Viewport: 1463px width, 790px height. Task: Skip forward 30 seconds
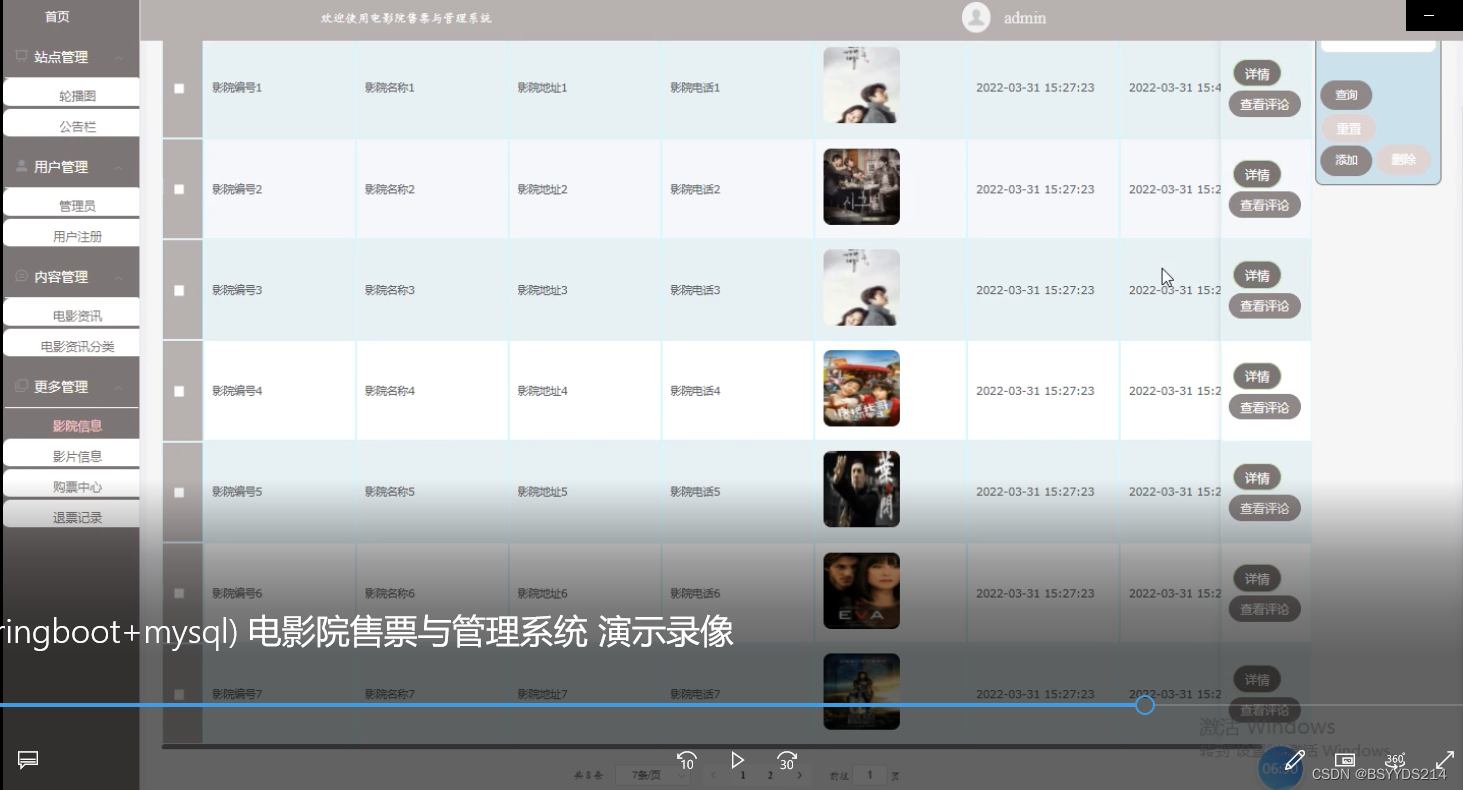[787, 761]
